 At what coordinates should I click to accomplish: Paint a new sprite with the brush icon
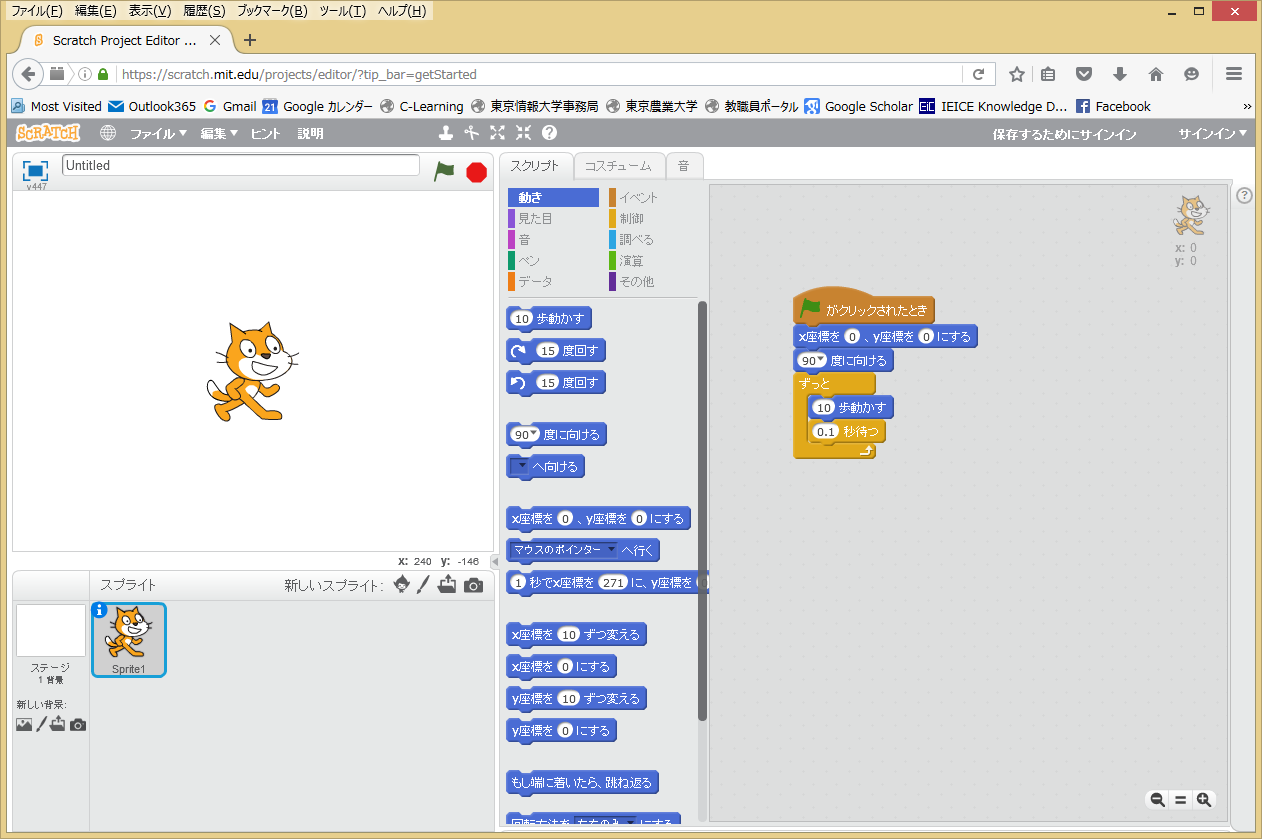point(423,584)
